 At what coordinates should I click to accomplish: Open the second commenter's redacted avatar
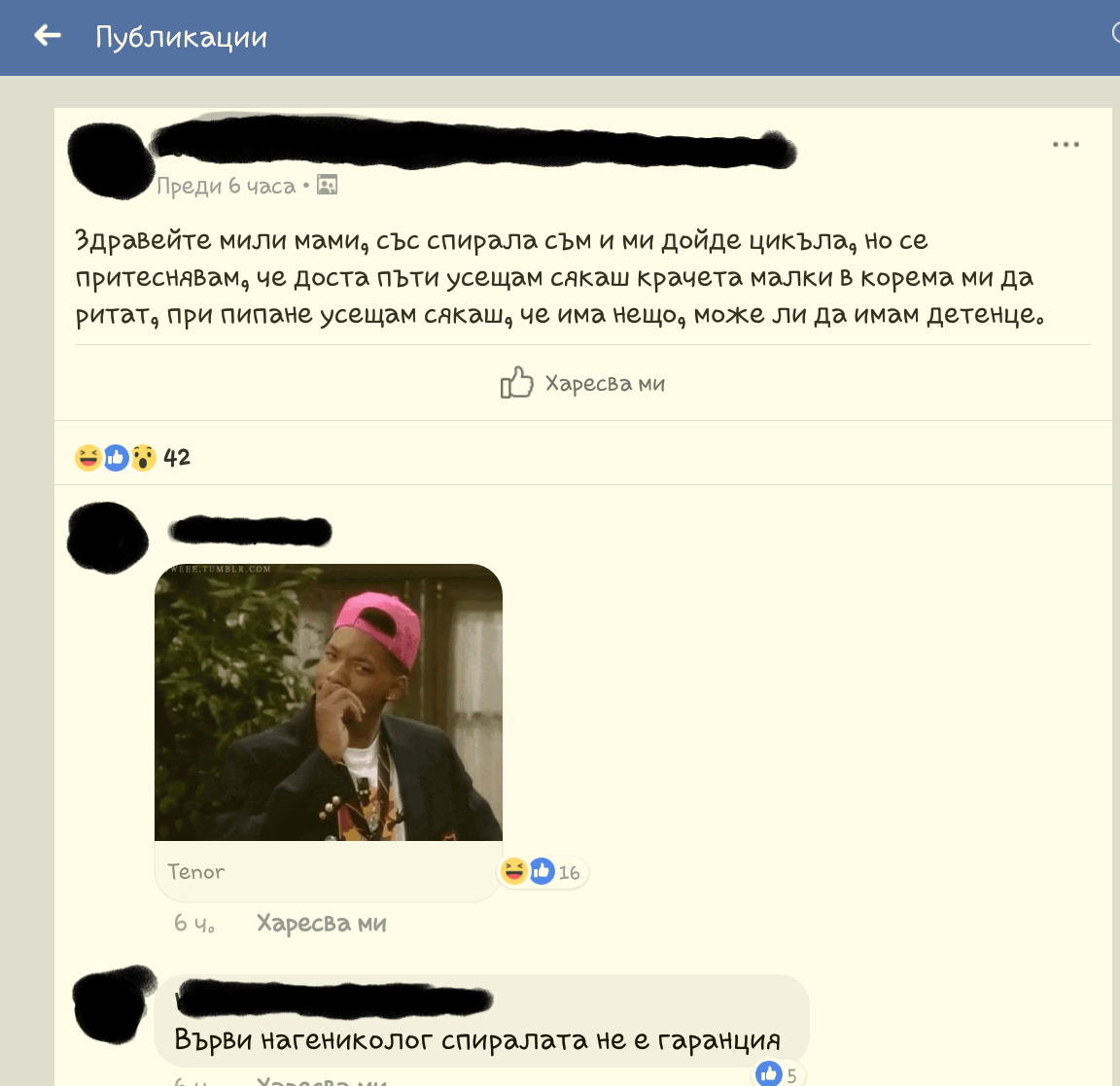(113, 1003)
